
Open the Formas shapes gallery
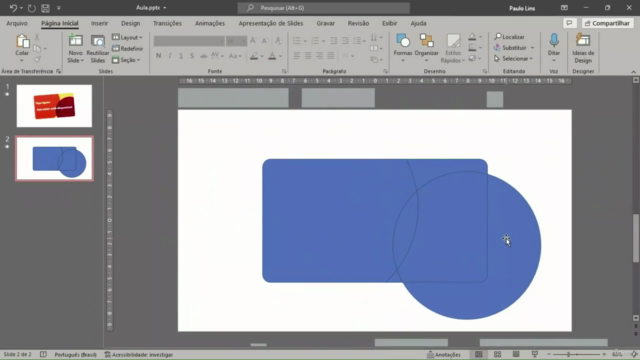[403, 48]
